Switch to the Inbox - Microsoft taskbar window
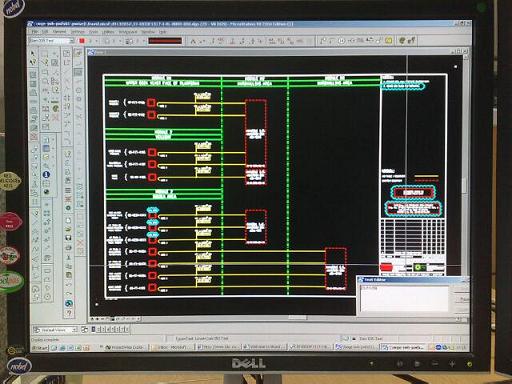The image size is (512, 384). [172, 348]
